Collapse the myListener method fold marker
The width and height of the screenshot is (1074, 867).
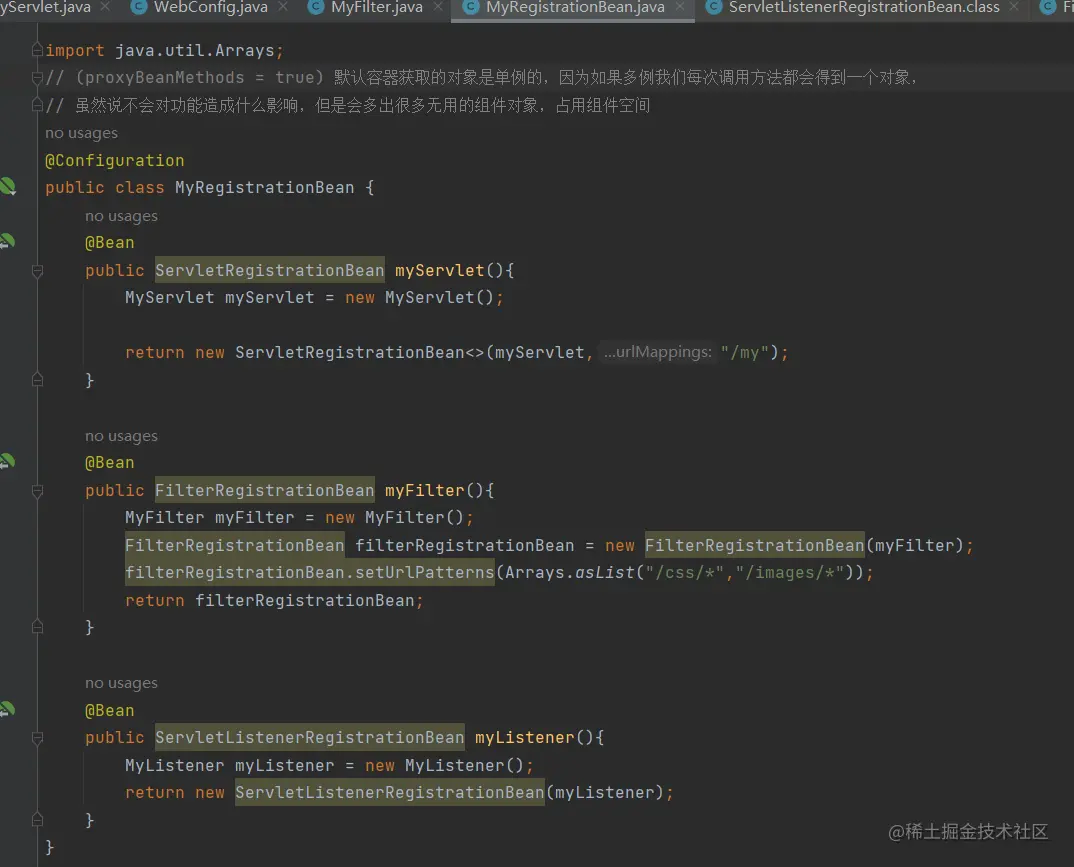pyautogui.click(x=38, y=738)
